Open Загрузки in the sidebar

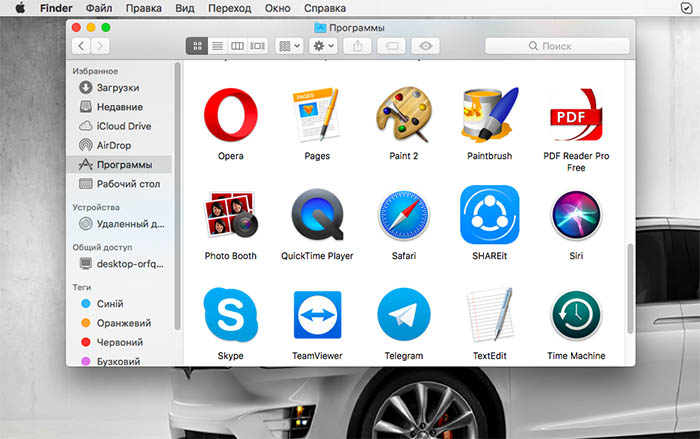pos(118,88)
